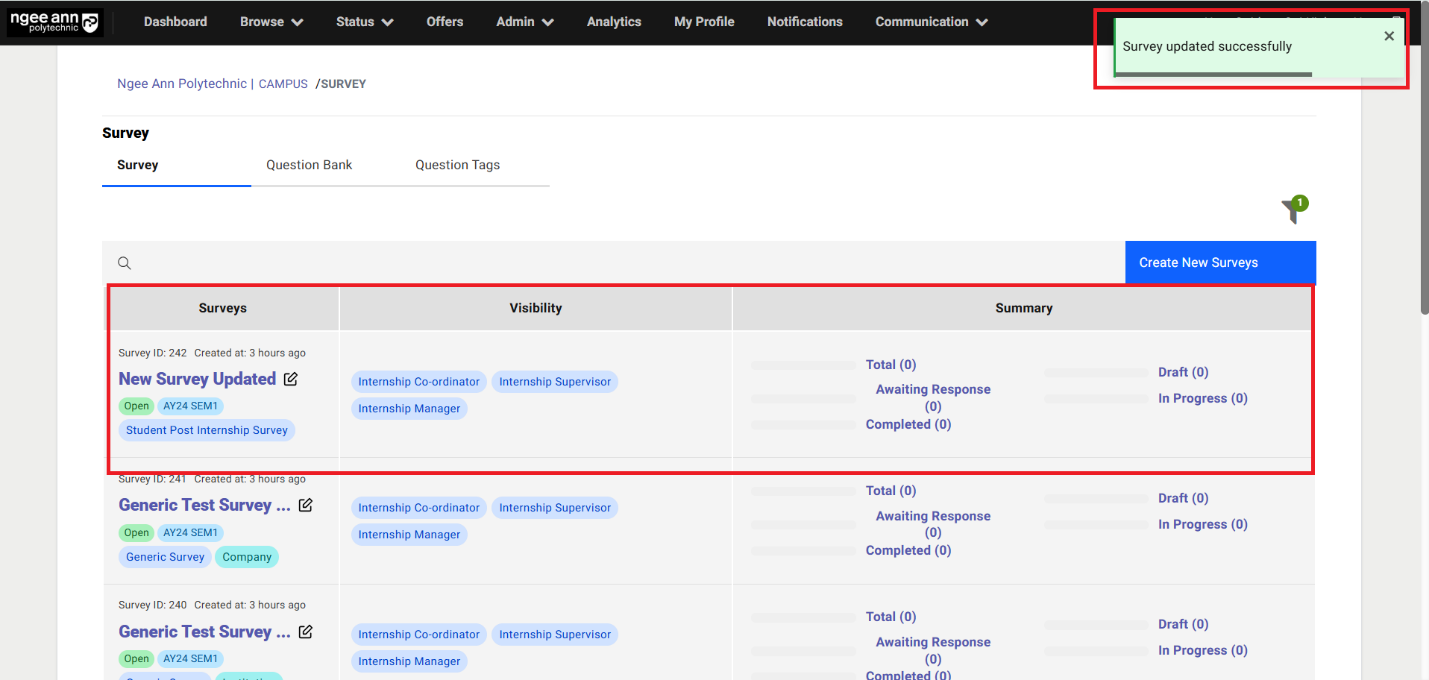
Task: Open Analytics in the top navigation
Action: tap(614, 22)
